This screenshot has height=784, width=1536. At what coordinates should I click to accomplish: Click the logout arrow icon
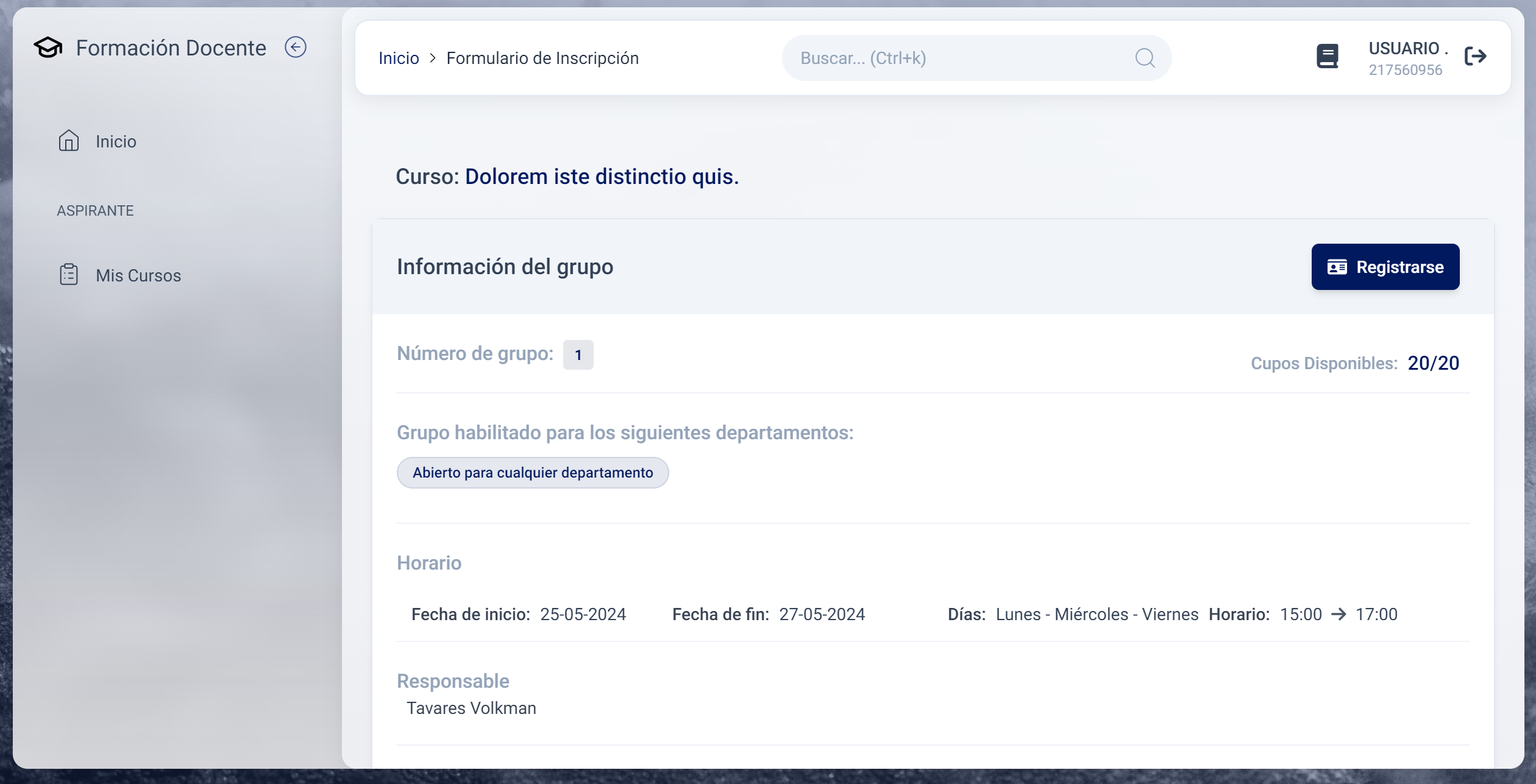(x=1476, y=57)
